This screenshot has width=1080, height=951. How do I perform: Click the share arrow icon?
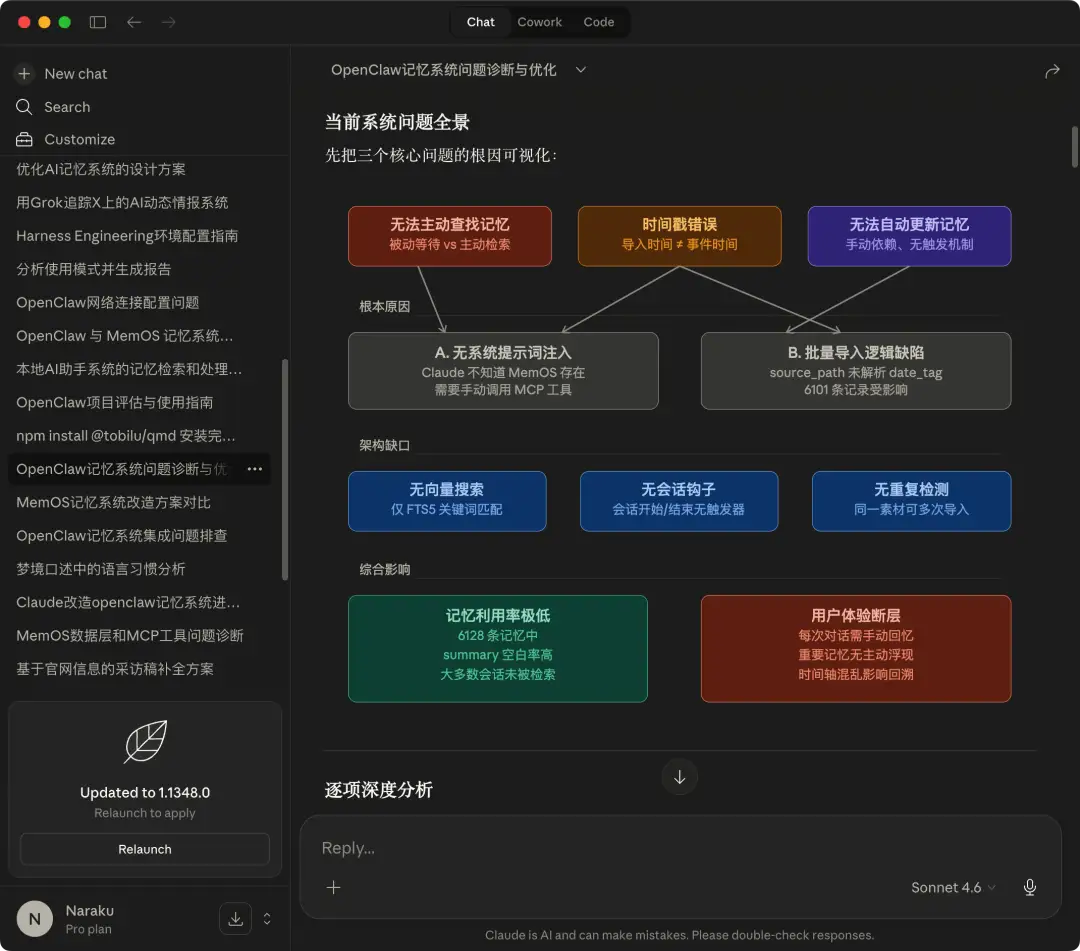1052,71
